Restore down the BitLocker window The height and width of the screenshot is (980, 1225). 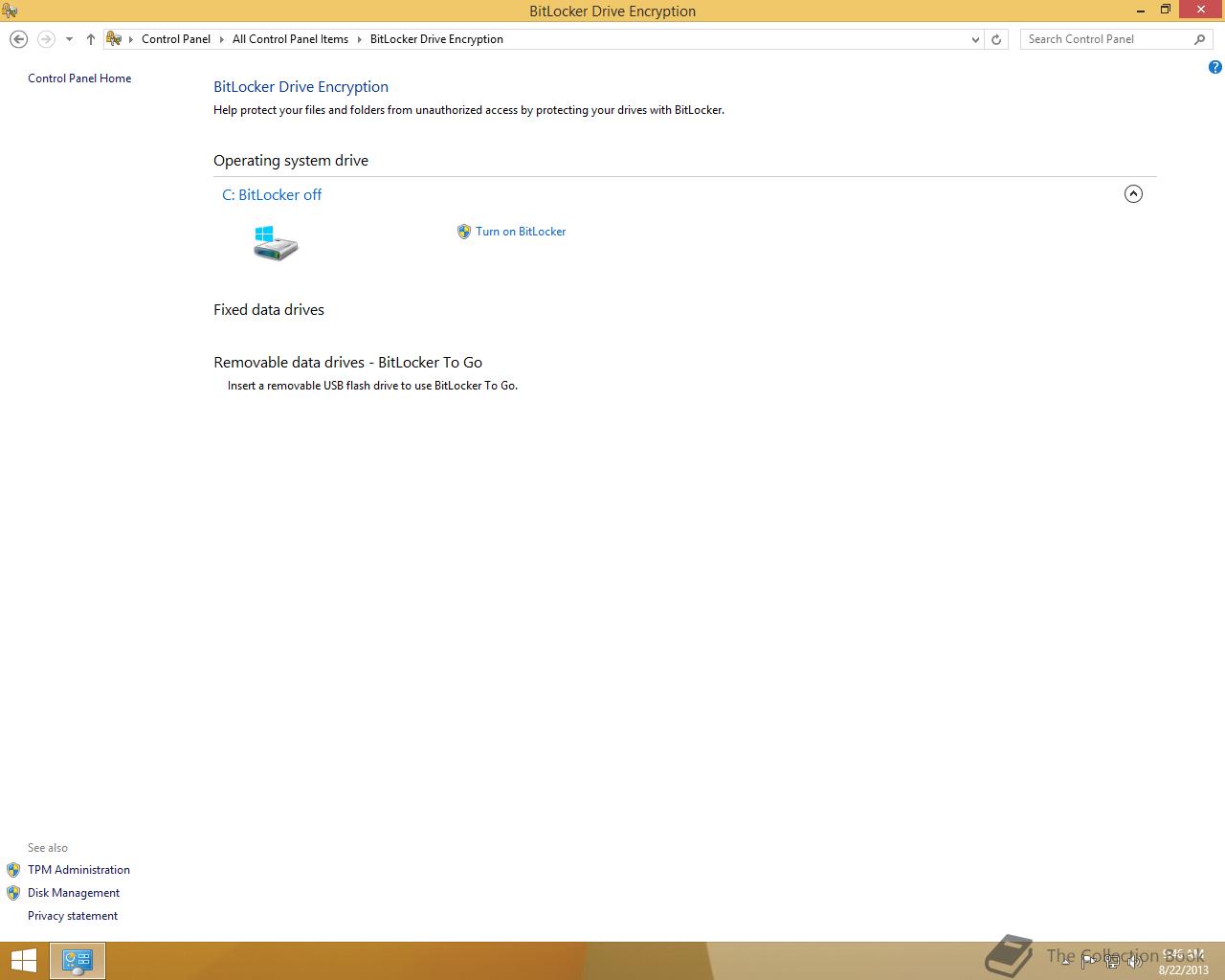1166,10
